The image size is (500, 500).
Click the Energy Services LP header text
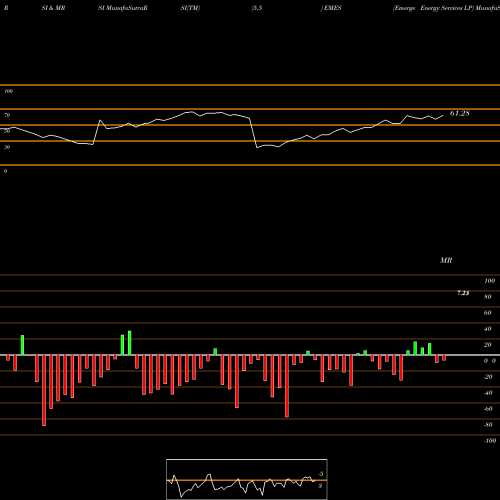(447, 8)
